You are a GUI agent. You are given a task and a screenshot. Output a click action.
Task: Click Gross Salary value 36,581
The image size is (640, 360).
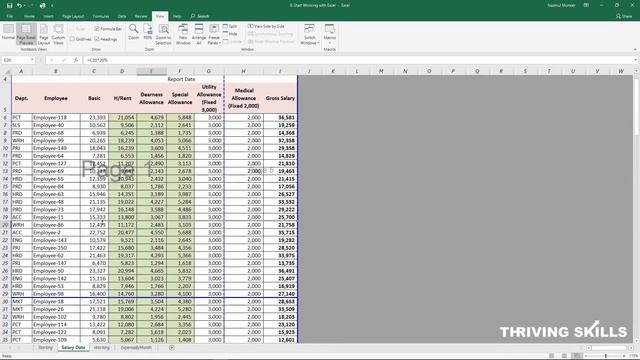click(280, 118)
